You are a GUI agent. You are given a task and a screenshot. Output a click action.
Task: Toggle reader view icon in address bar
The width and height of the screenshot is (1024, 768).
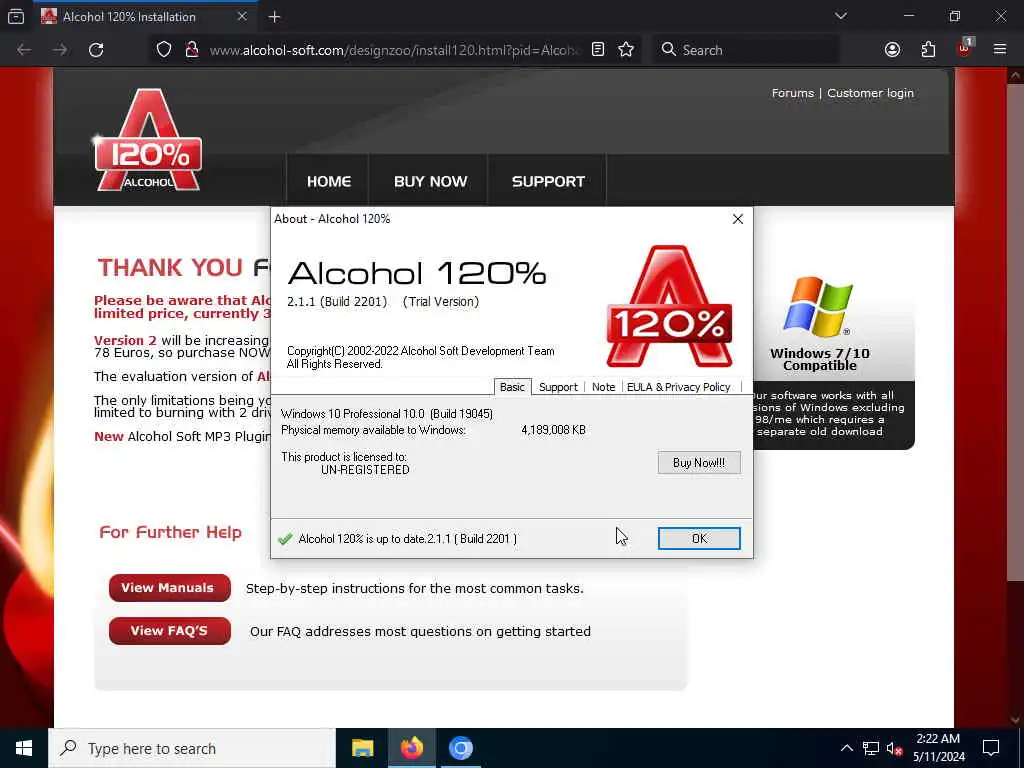click(x=598, y=50)
